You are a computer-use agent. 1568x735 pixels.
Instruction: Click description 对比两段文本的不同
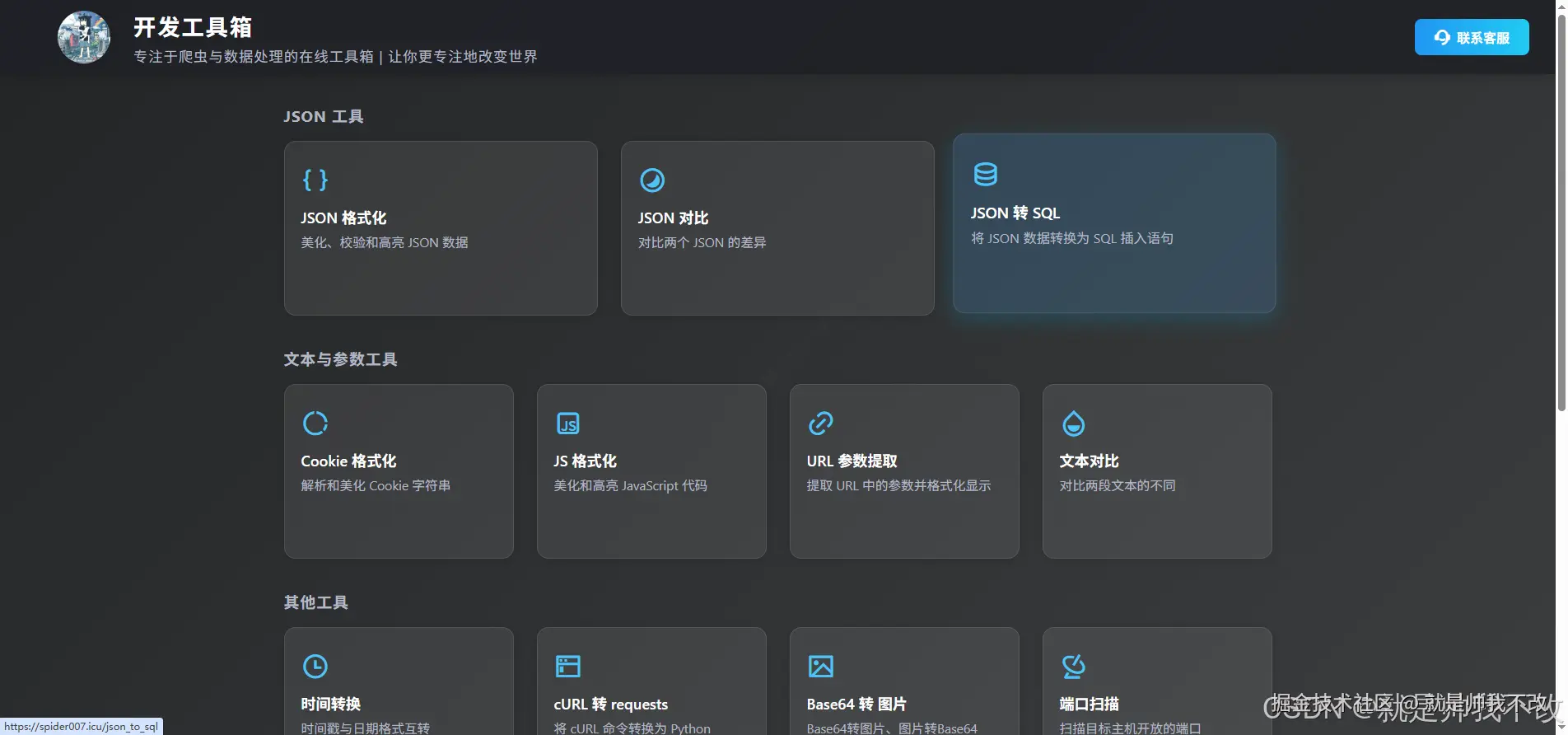pyautogui.click(x=1118, y=485)
